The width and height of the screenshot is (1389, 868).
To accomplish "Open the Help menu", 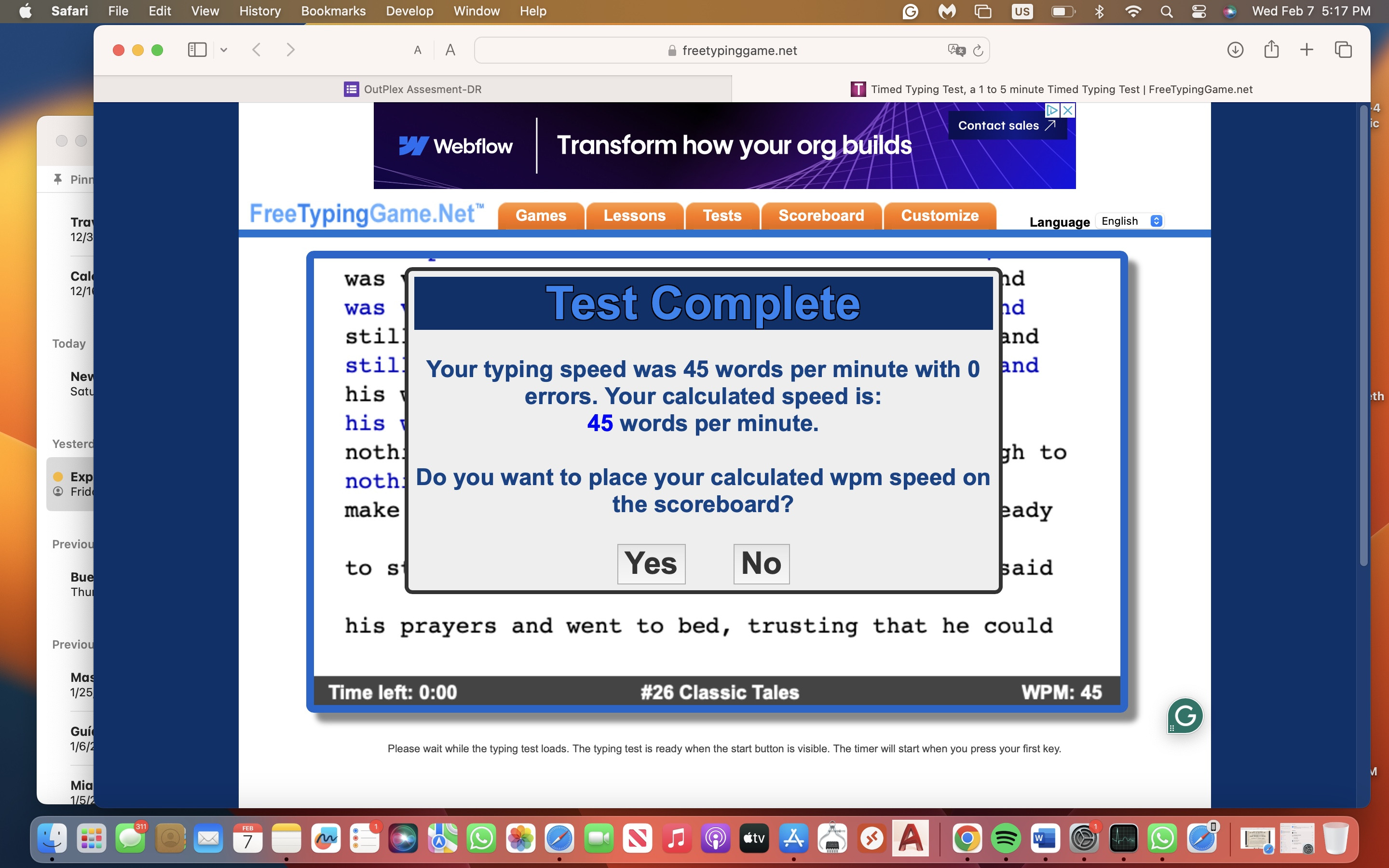I will (533, 12).
